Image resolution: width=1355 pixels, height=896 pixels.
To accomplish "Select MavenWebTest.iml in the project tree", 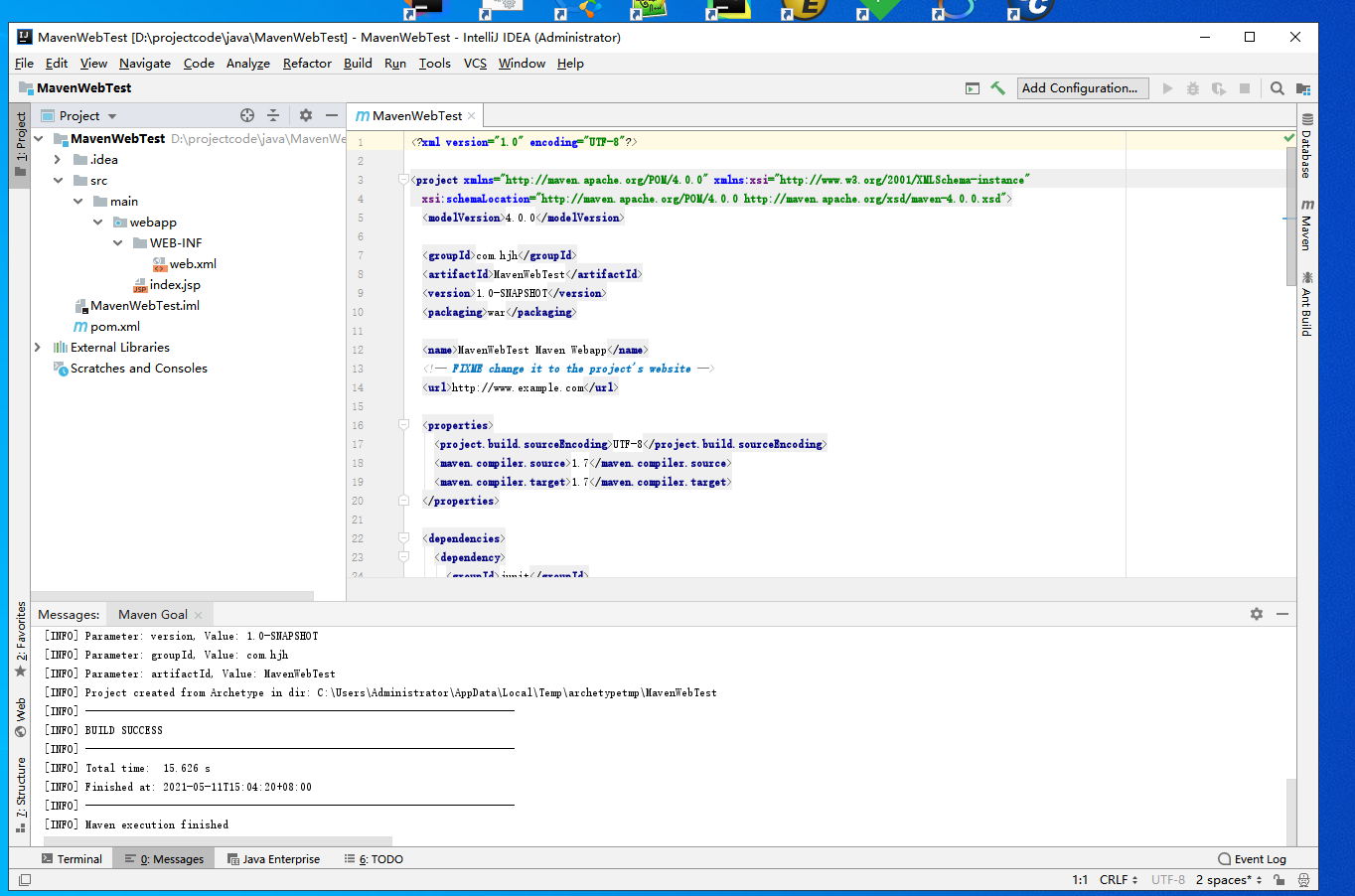I will coord(145,306).
